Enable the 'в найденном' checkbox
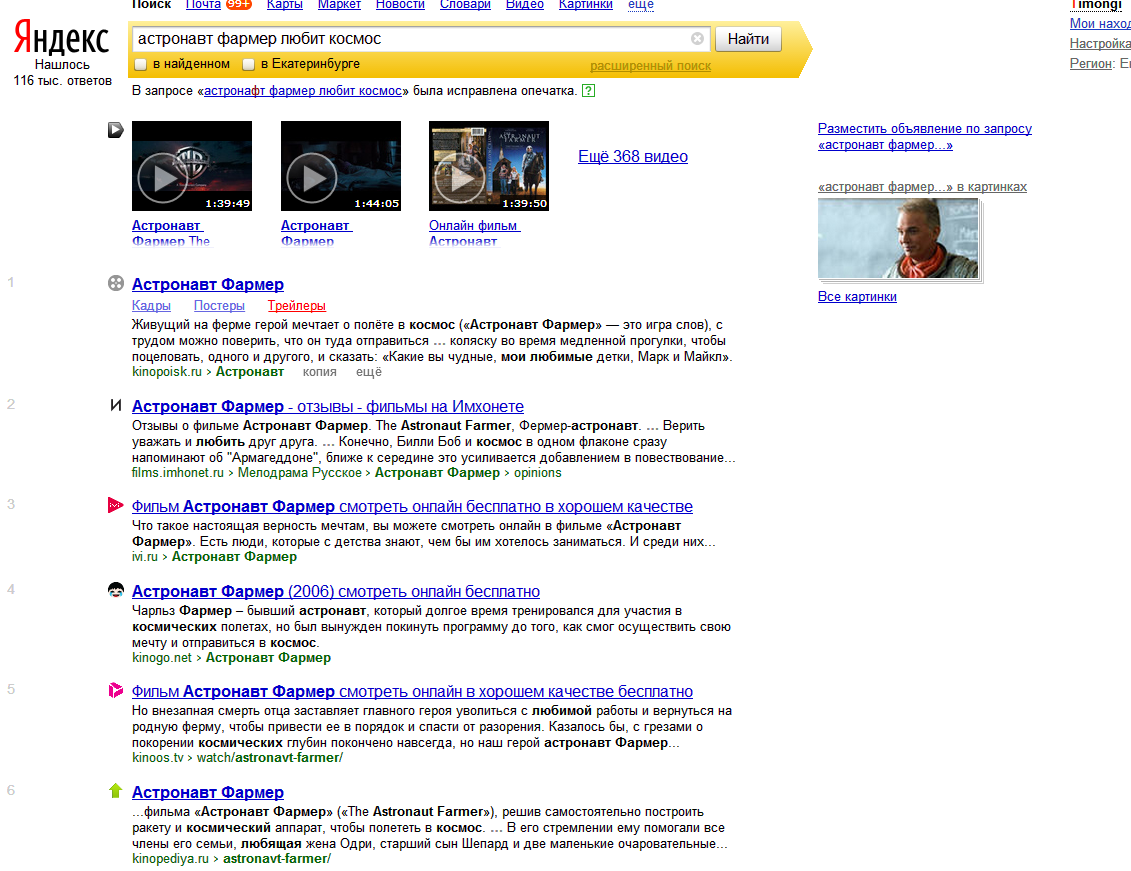This screenshot has height=871, width=1131. point(141,64)
